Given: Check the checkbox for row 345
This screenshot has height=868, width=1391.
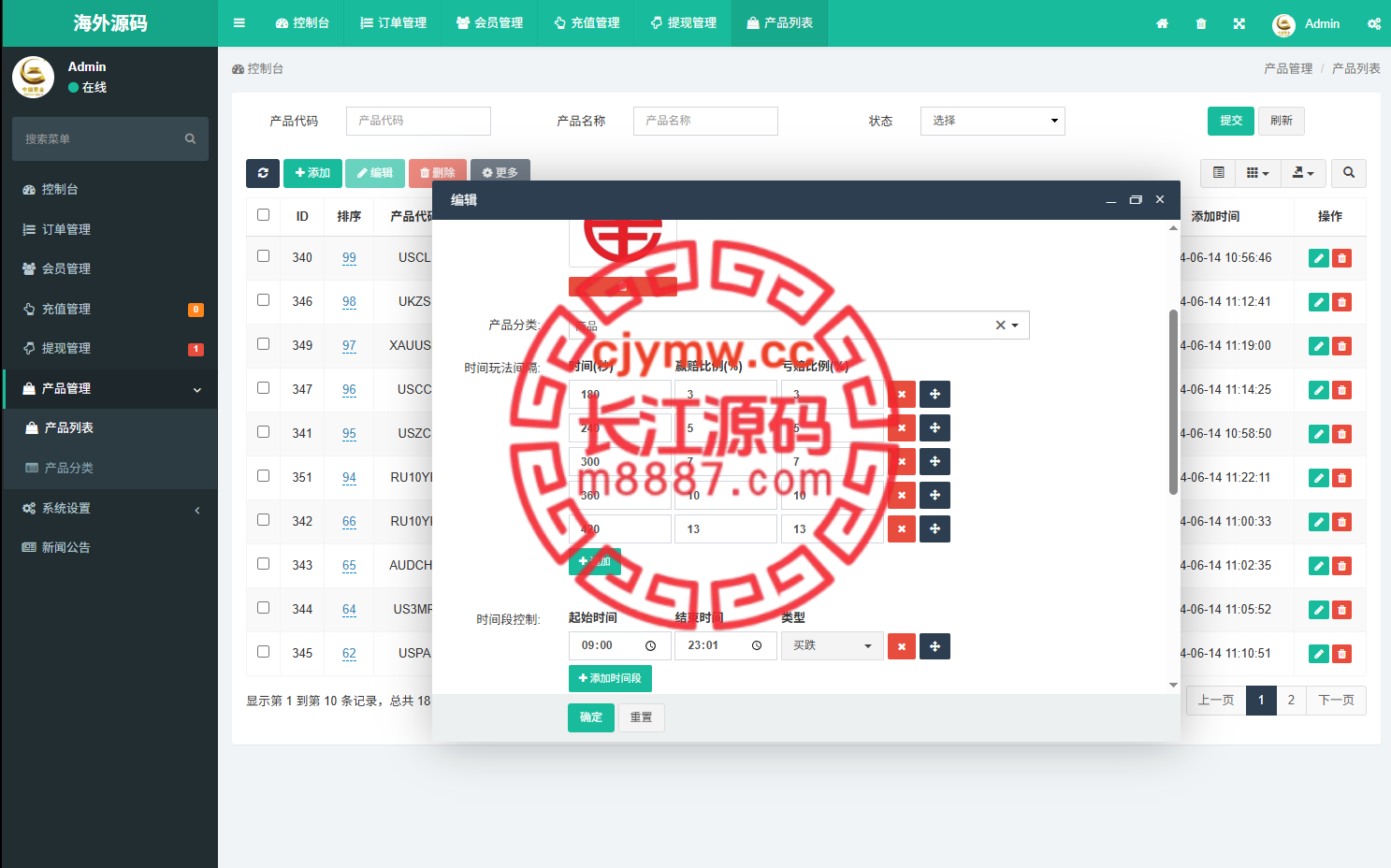Looking at the screenshot, I should tap(264, 652).
